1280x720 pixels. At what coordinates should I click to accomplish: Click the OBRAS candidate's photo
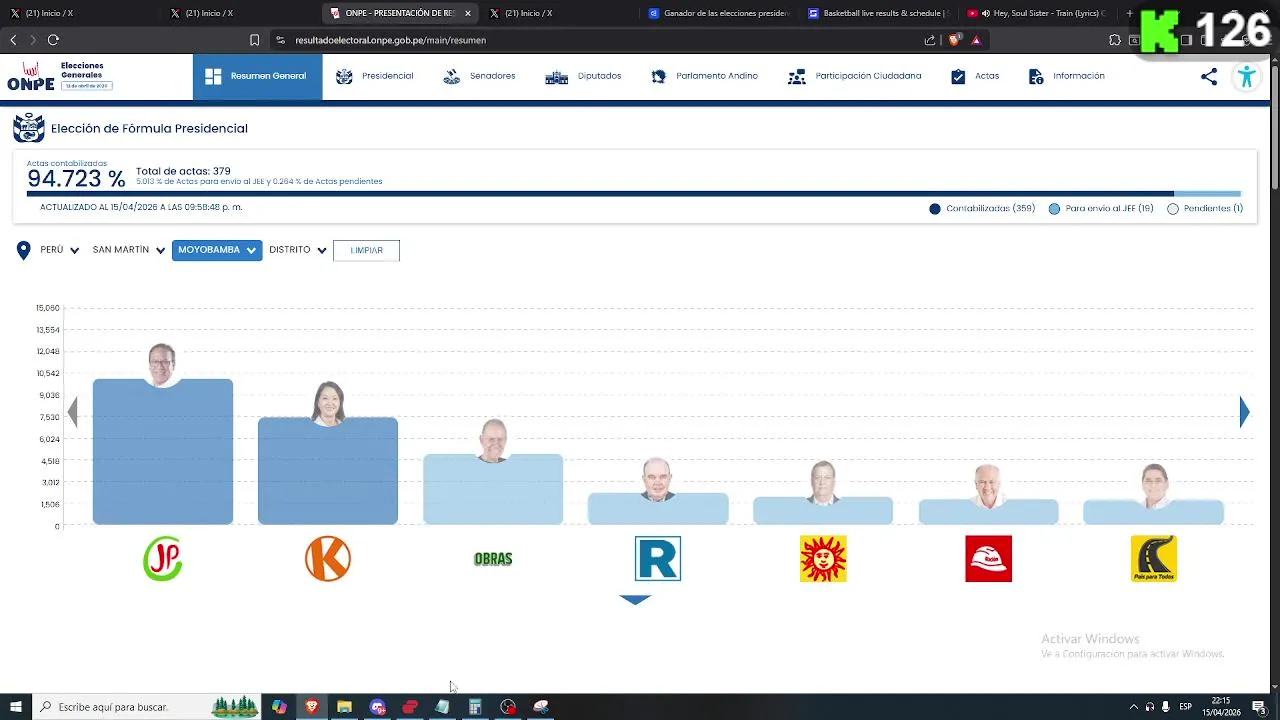[493, 440]
